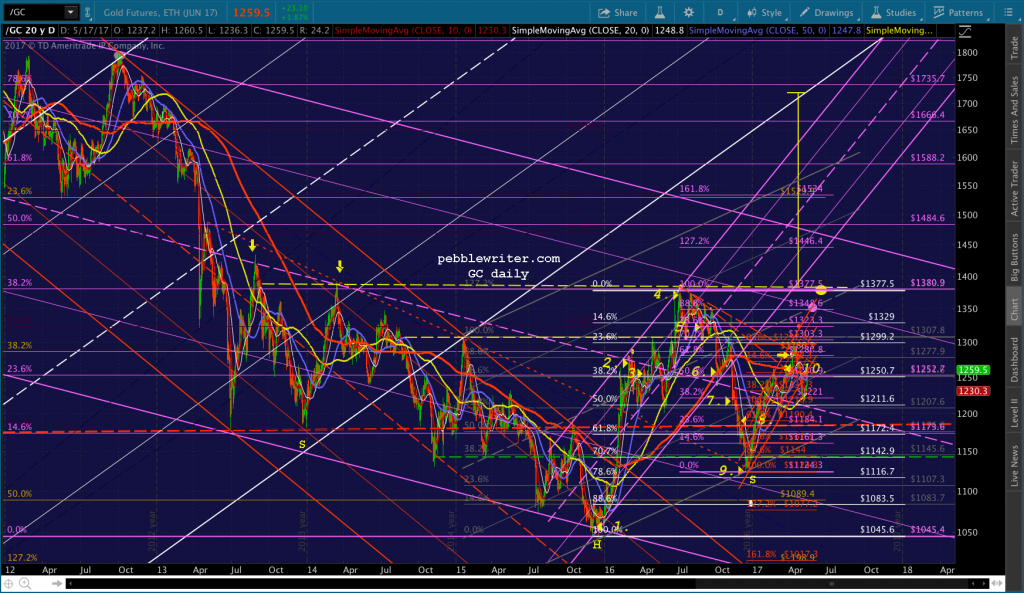
Task: Click the yellow dot marker at $1377.5
Action: click(821, 289)
